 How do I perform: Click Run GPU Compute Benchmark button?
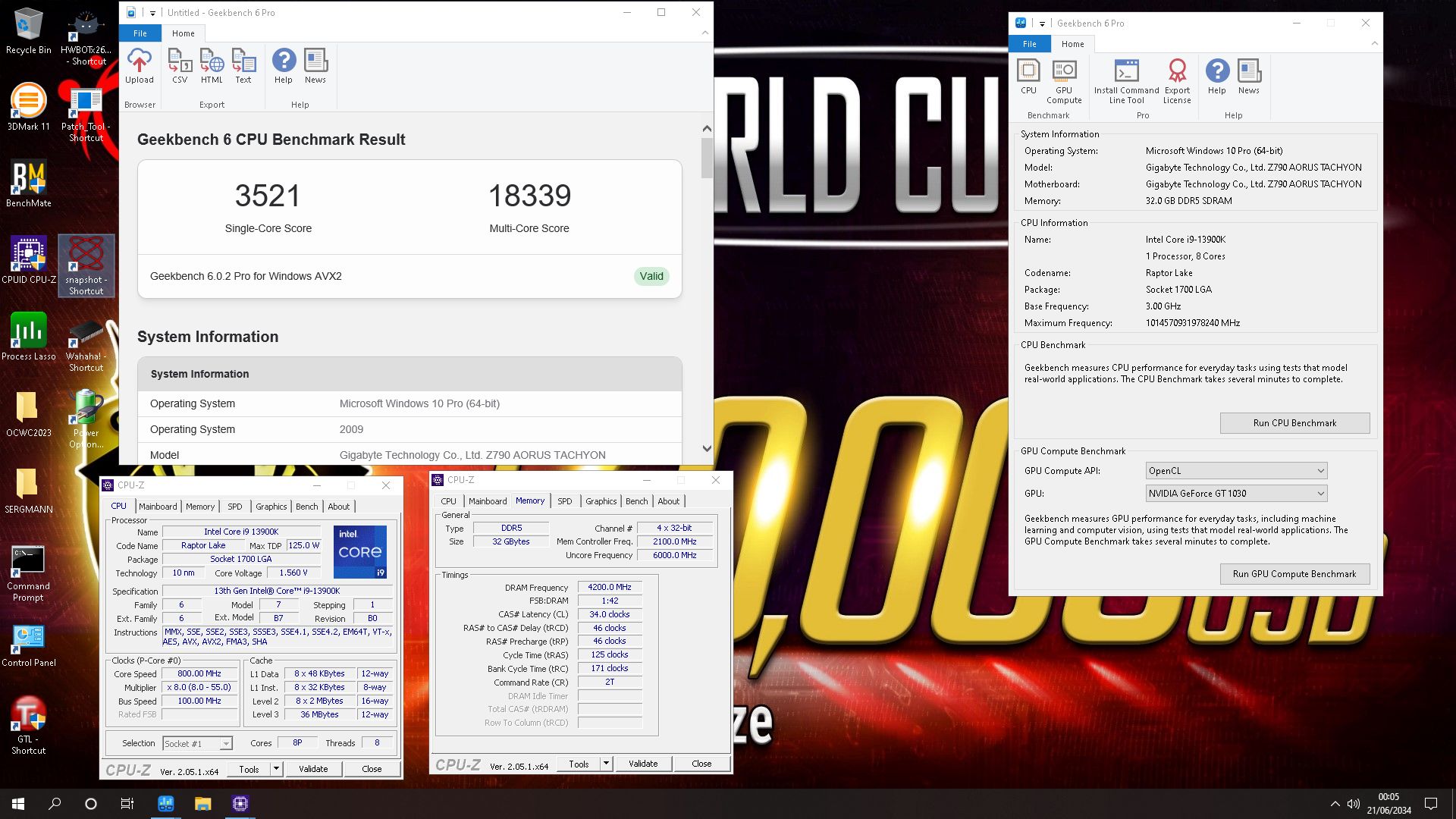1294,574
